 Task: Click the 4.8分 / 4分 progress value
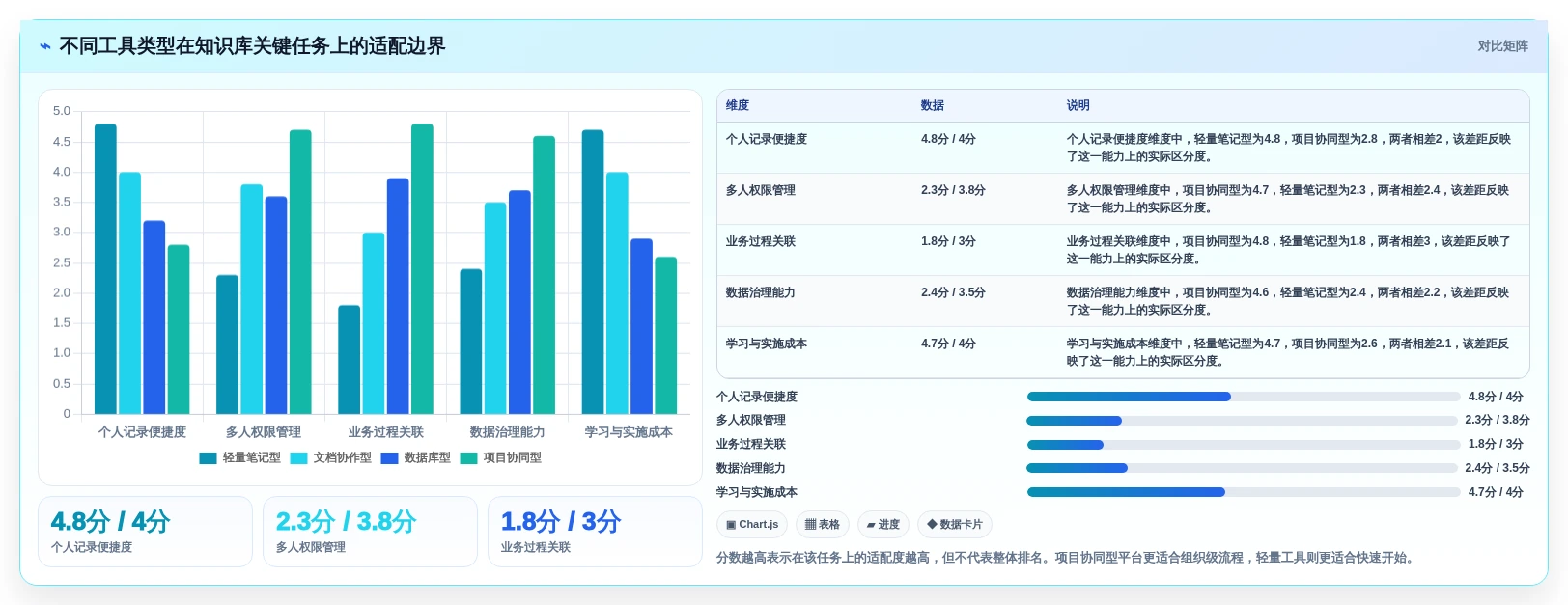[x=1496, y=397]
